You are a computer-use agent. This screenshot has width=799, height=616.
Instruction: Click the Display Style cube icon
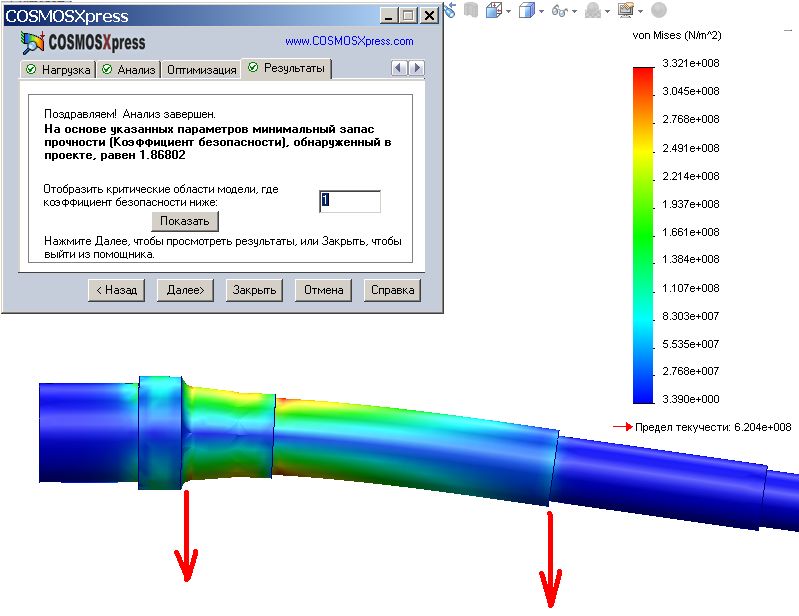click(x=526, y=10)
